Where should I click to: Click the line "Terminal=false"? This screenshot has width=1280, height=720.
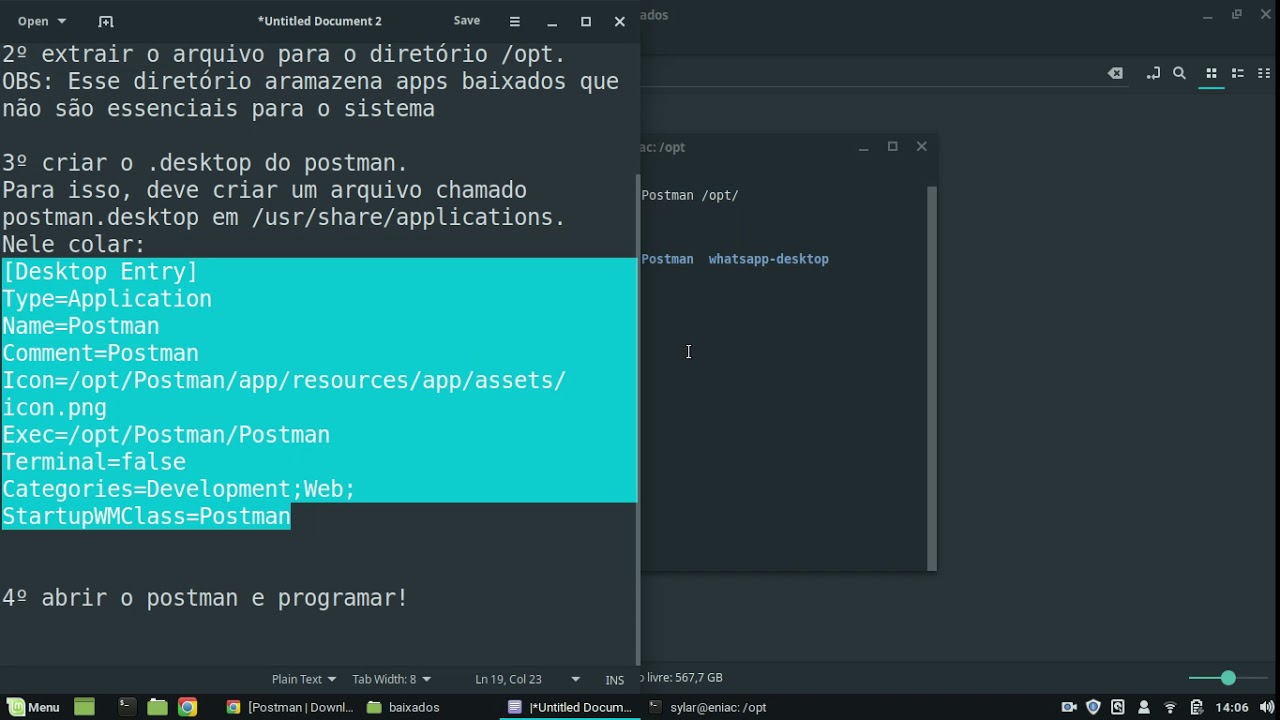(94, 462)
